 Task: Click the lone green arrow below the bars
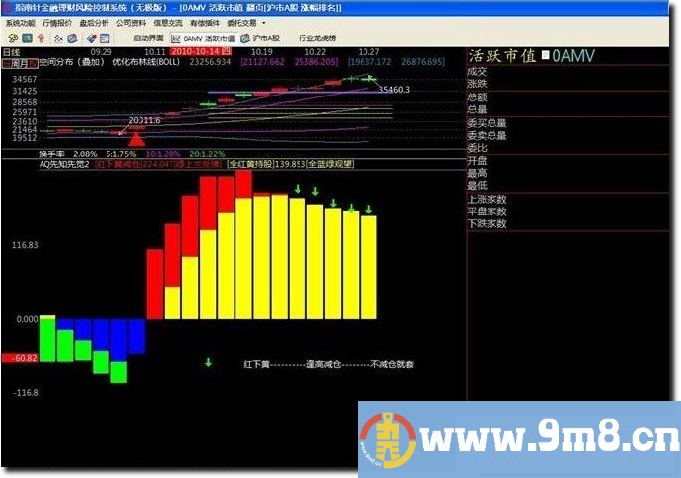pyautogui.click(x=208, y=362)
